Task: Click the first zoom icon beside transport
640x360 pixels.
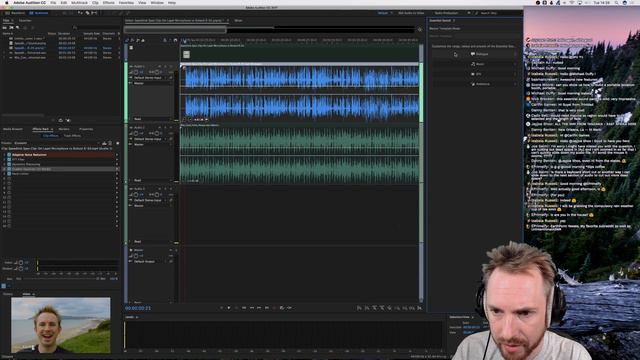Action: point(359,308)
